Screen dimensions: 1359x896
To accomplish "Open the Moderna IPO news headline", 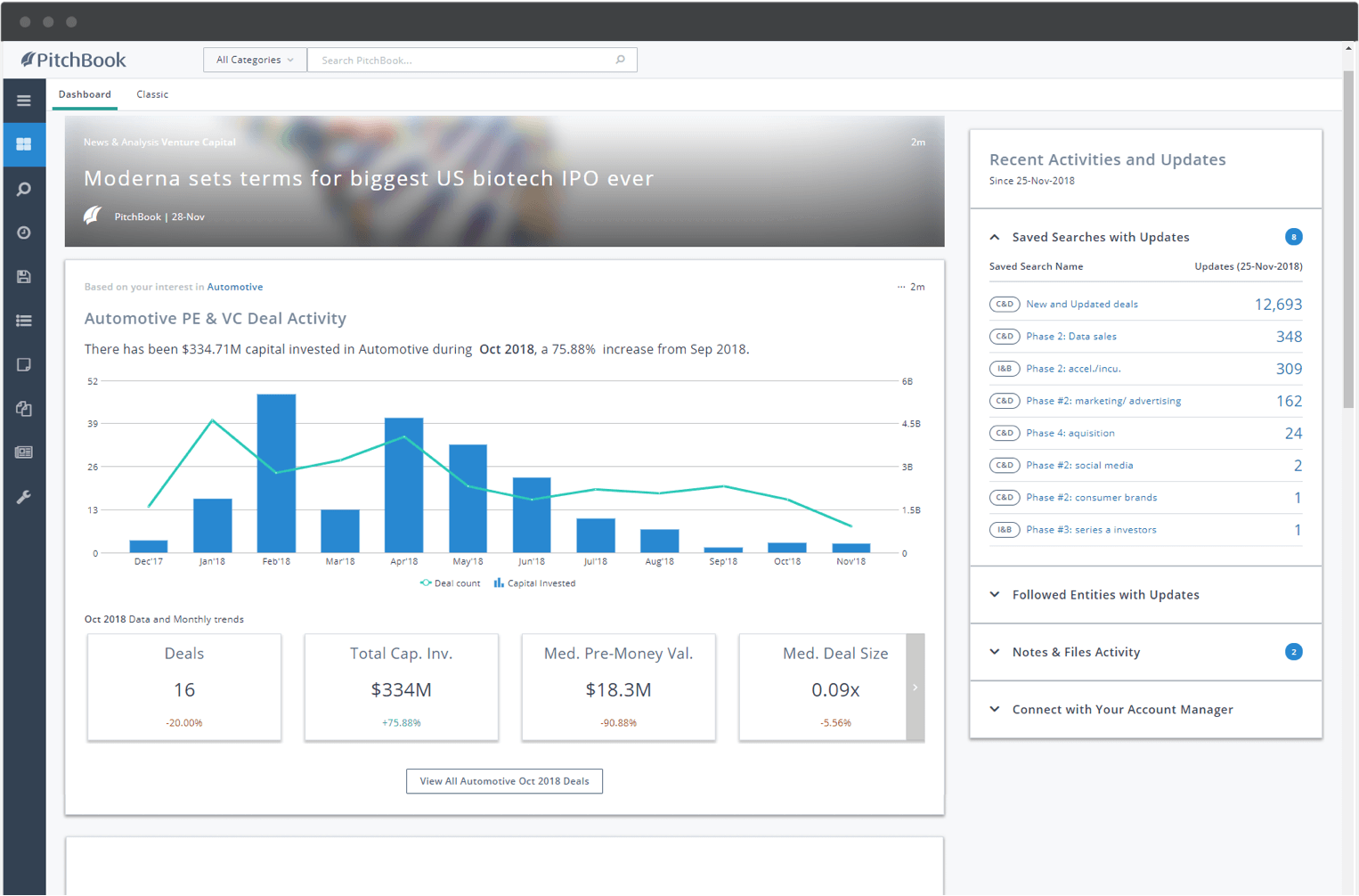I will (369, 178).
